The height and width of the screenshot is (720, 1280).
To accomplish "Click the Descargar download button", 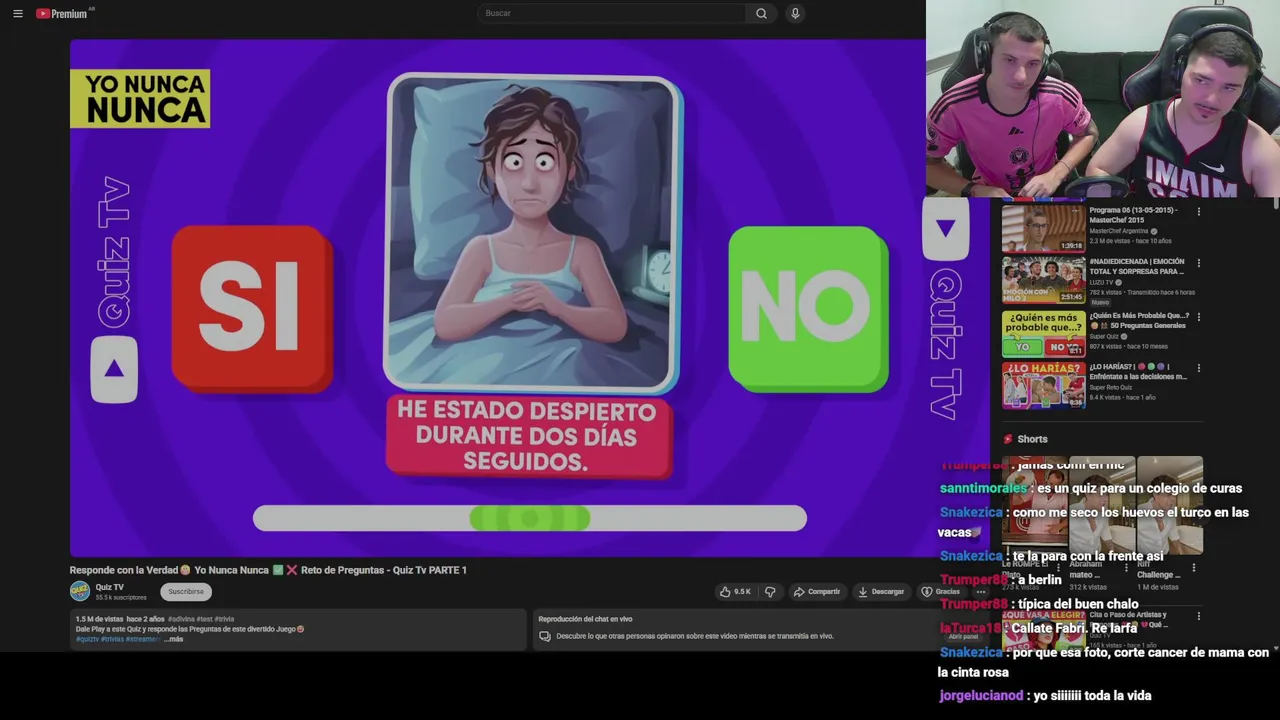I will [881, 592].
